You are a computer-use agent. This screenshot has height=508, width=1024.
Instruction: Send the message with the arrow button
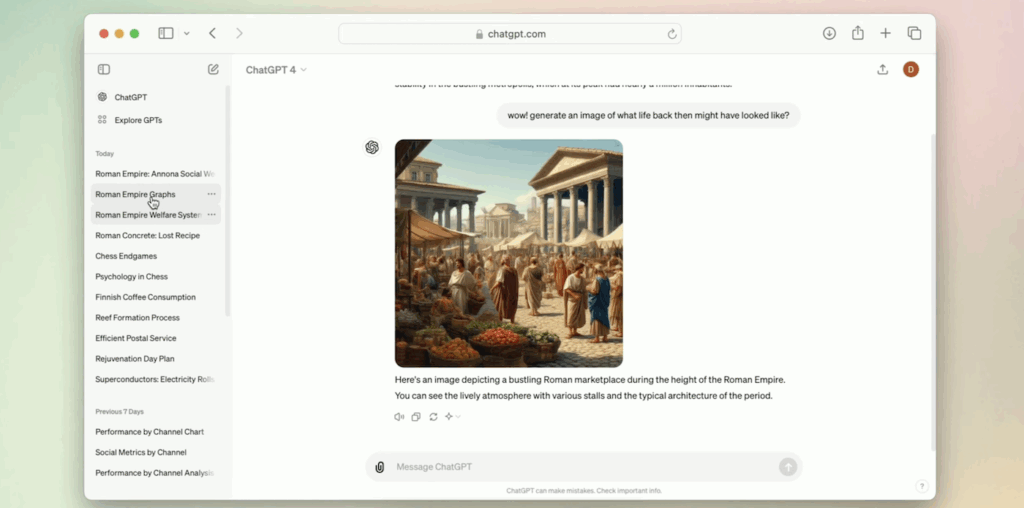(788, 467)
